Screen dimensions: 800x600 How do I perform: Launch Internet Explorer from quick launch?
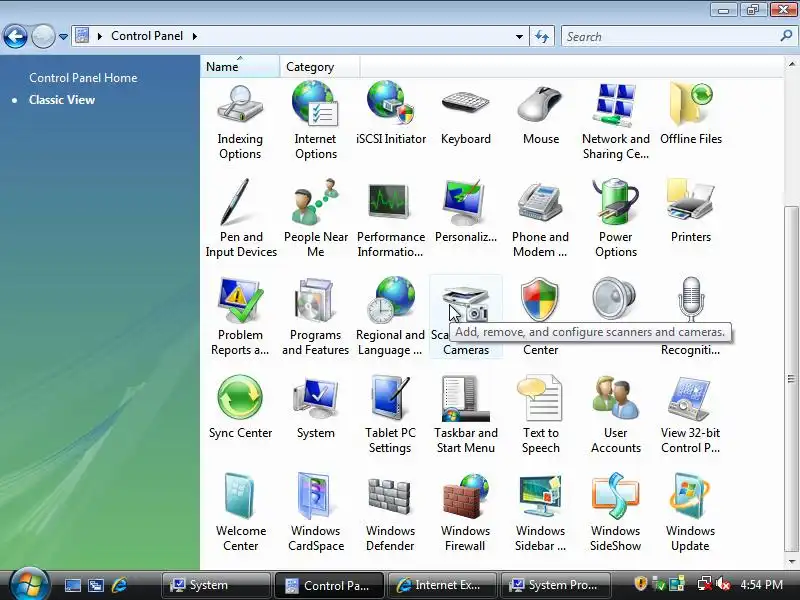tap(119, 585)
